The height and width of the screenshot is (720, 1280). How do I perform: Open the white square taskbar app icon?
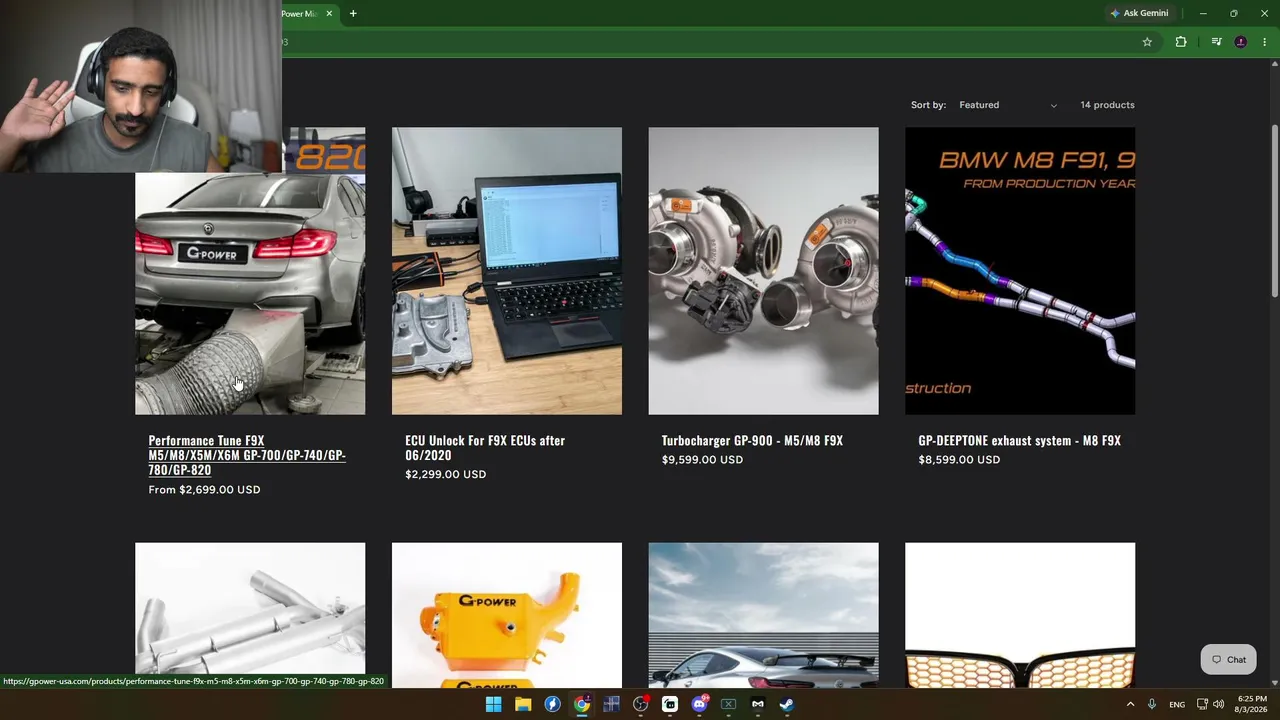pyautogui.click(x=670, y=704)
